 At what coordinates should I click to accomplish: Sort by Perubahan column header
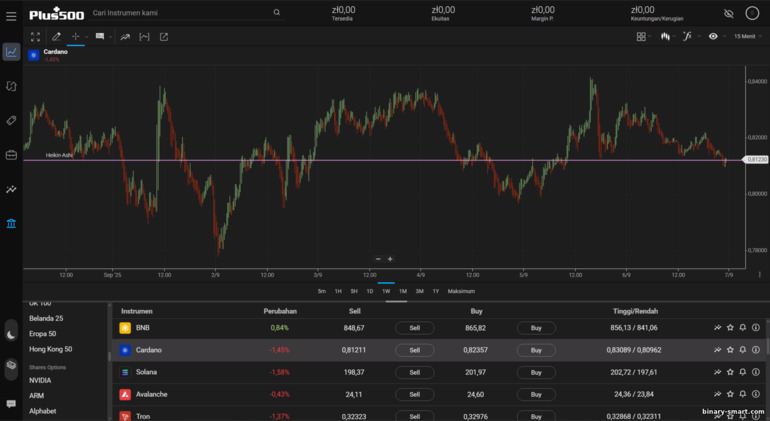coord(280,311)
